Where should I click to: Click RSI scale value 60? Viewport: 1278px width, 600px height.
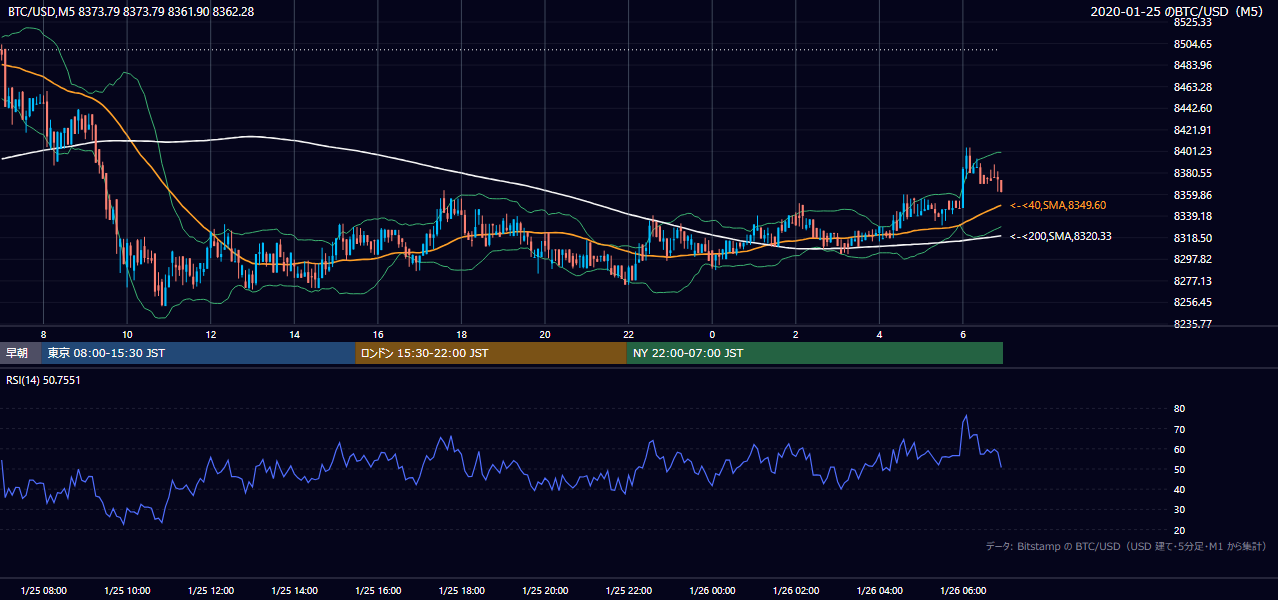(x=1179, y=449)
